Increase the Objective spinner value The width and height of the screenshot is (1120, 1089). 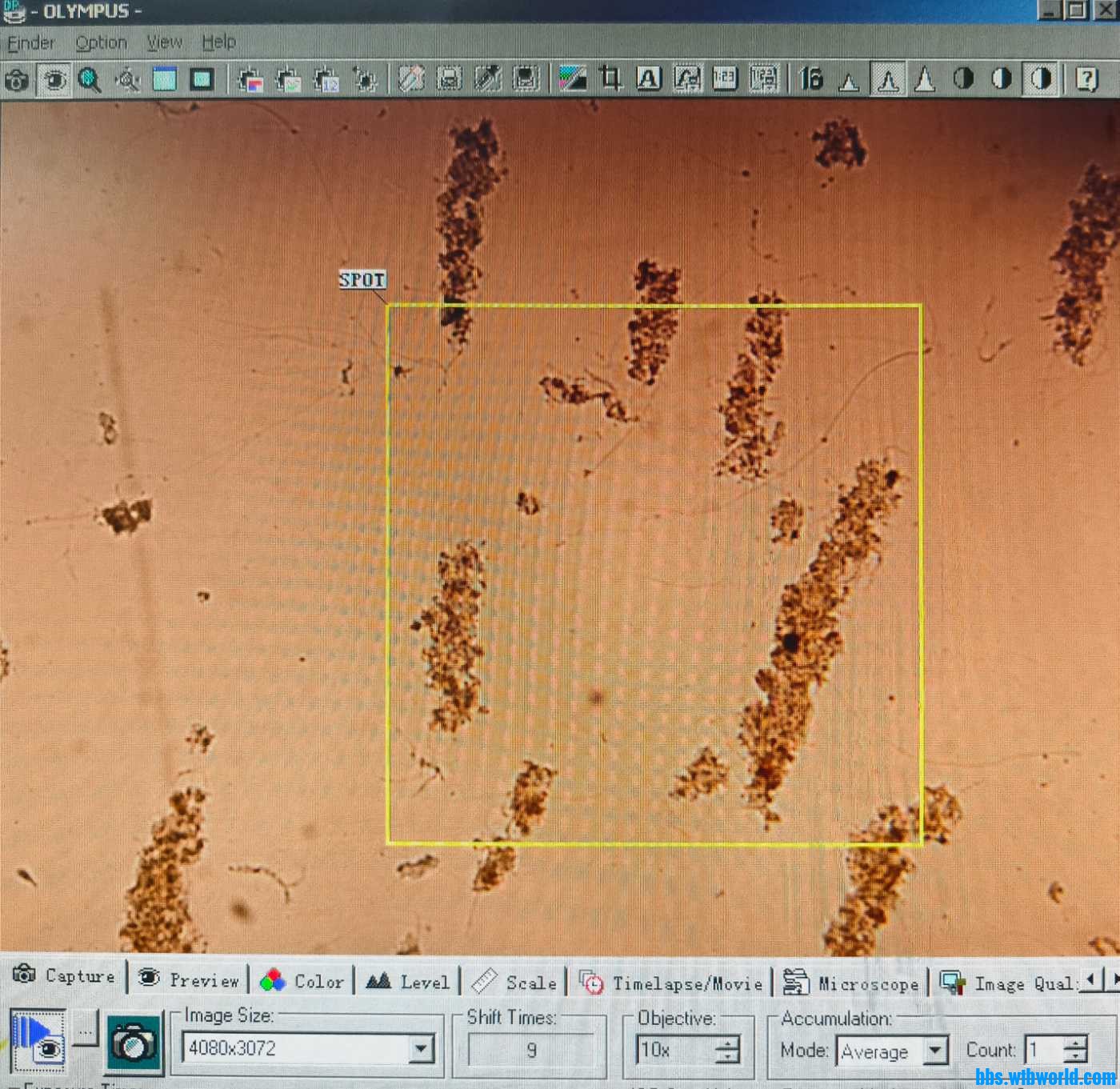coord(727,1043)
